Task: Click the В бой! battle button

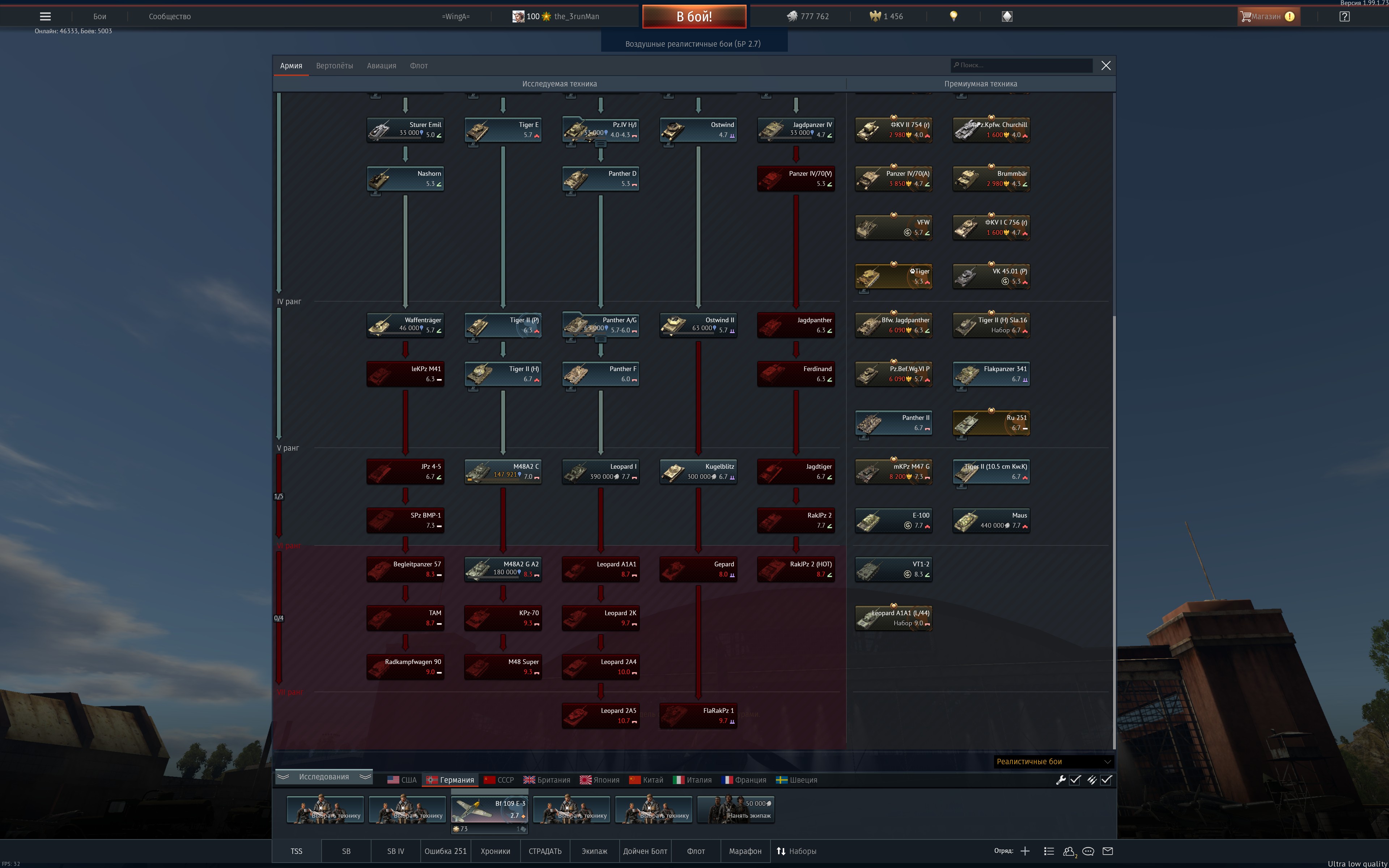Action: coord(694,17)
